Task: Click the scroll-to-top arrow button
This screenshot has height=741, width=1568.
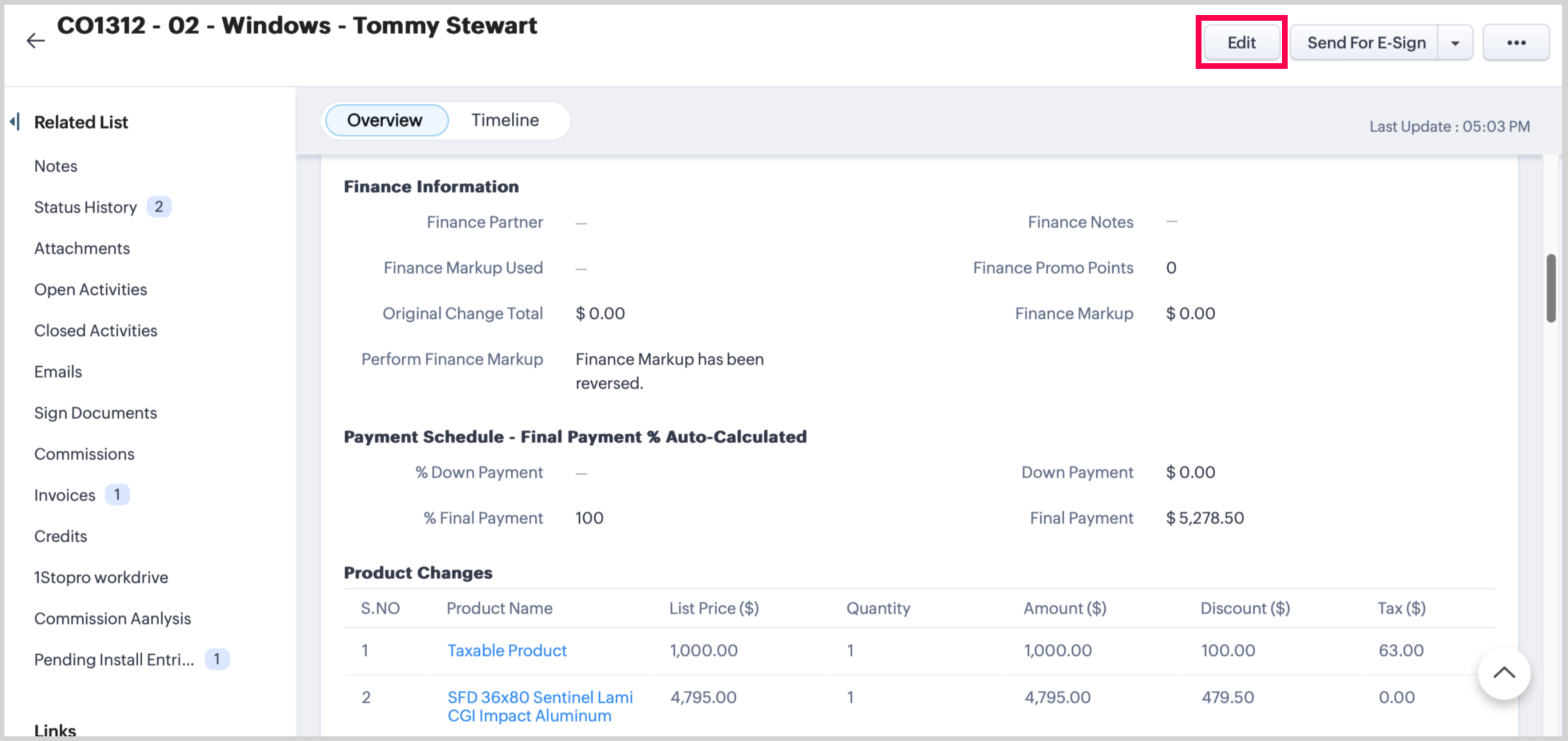Action: 1503,674
